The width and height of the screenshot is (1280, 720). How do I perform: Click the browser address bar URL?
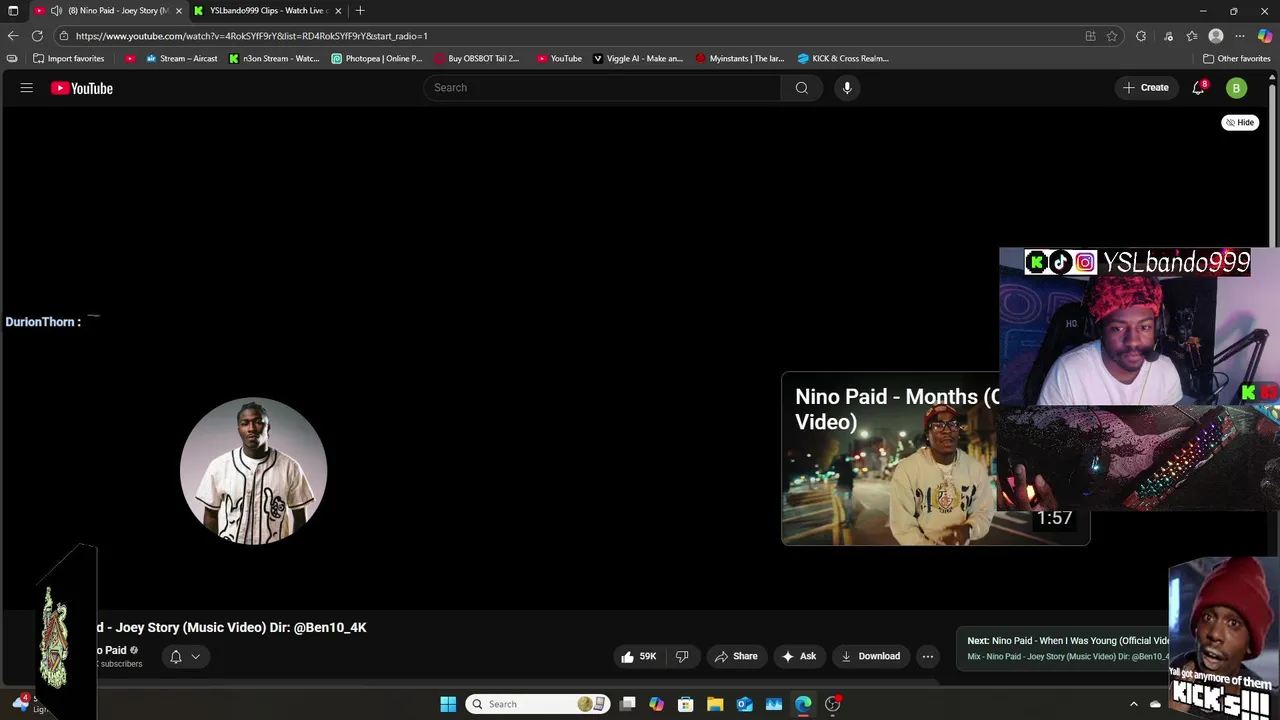(251, 36)
